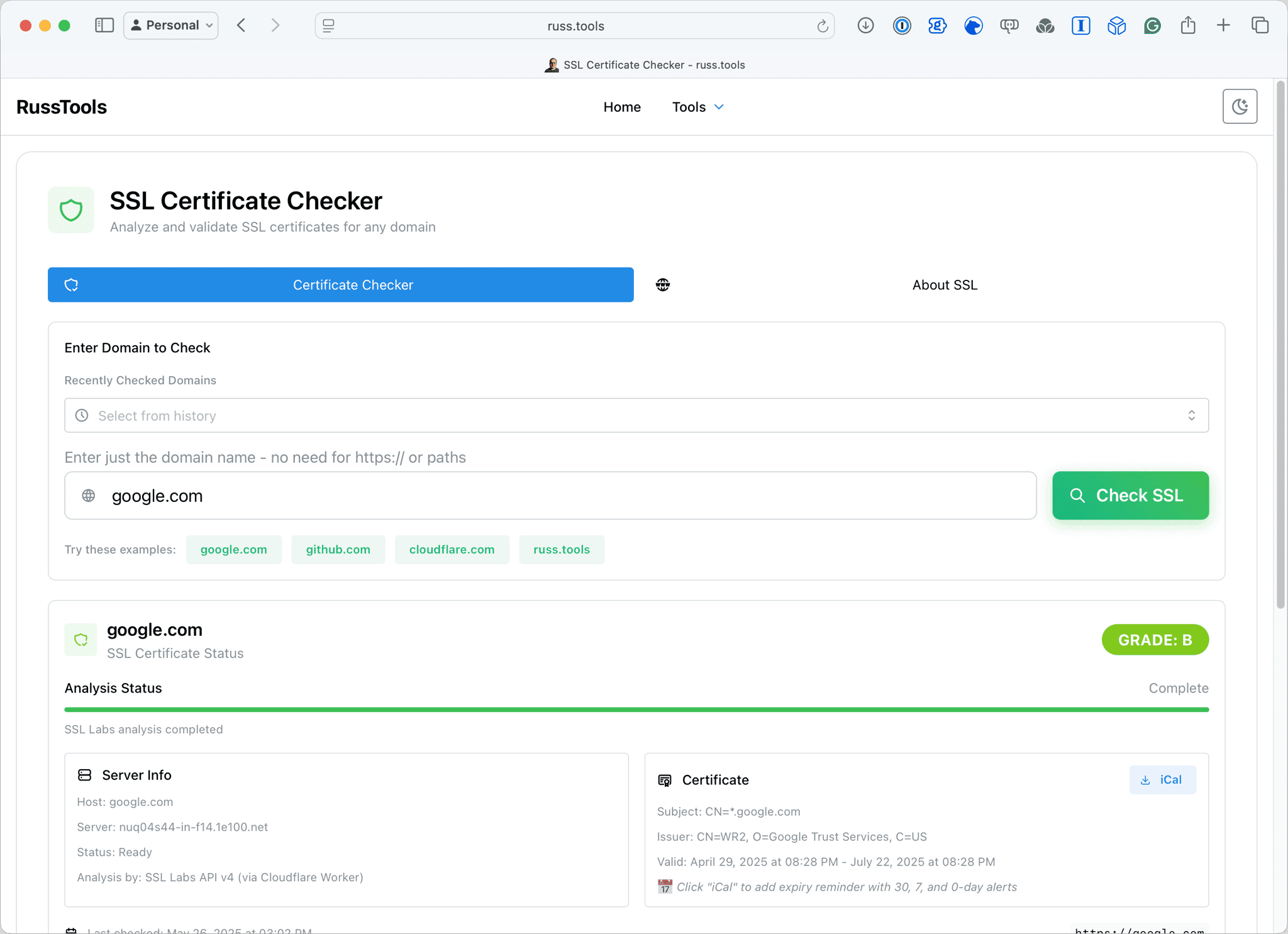
Task: Click the Analysis Status progress bar
Action: tap(636, 709)
